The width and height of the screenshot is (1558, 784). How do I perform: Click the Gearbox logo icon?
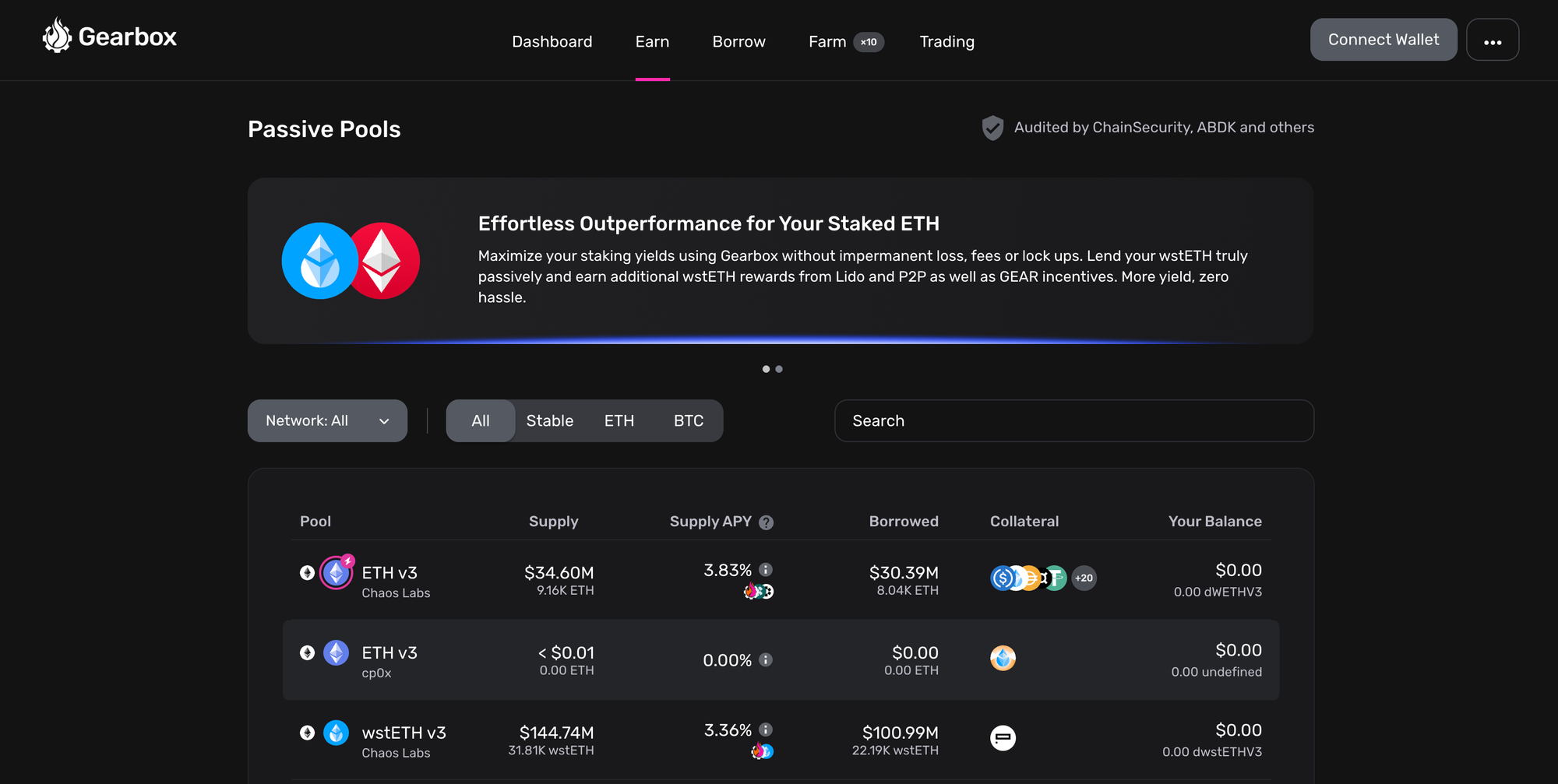(x=57, y=36)
